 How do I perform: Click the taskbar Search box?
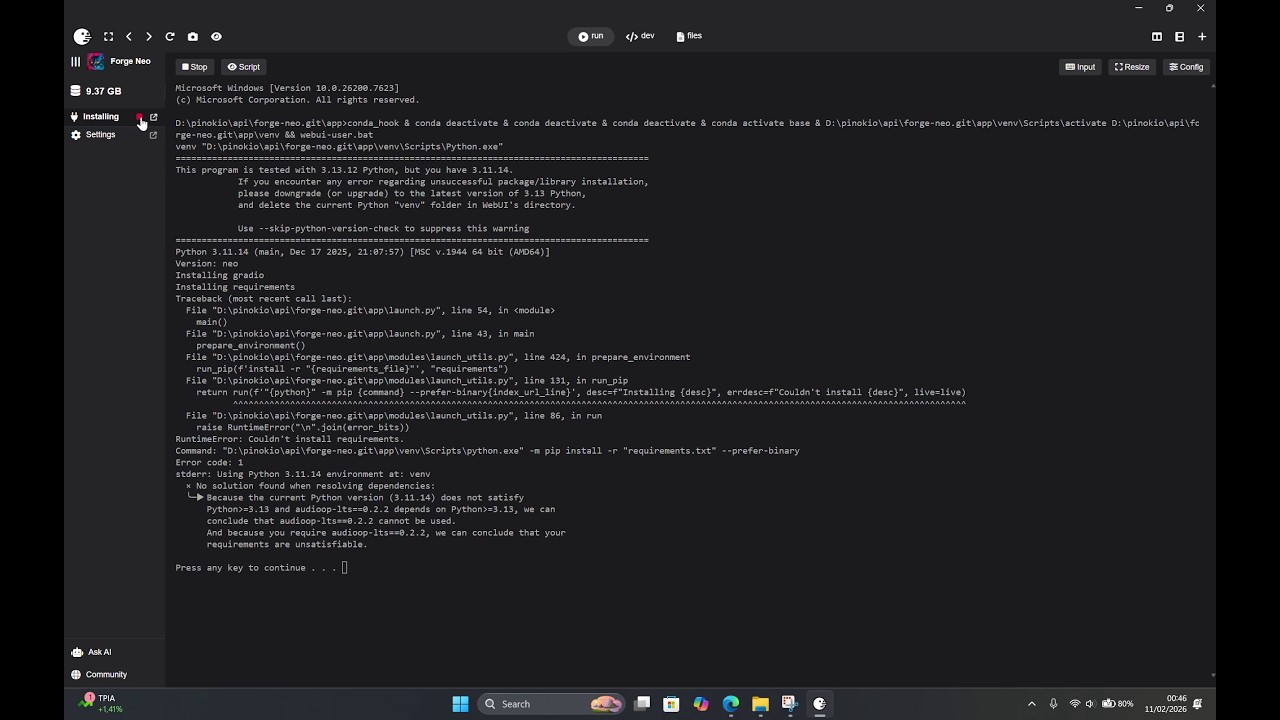pos(551,704)
